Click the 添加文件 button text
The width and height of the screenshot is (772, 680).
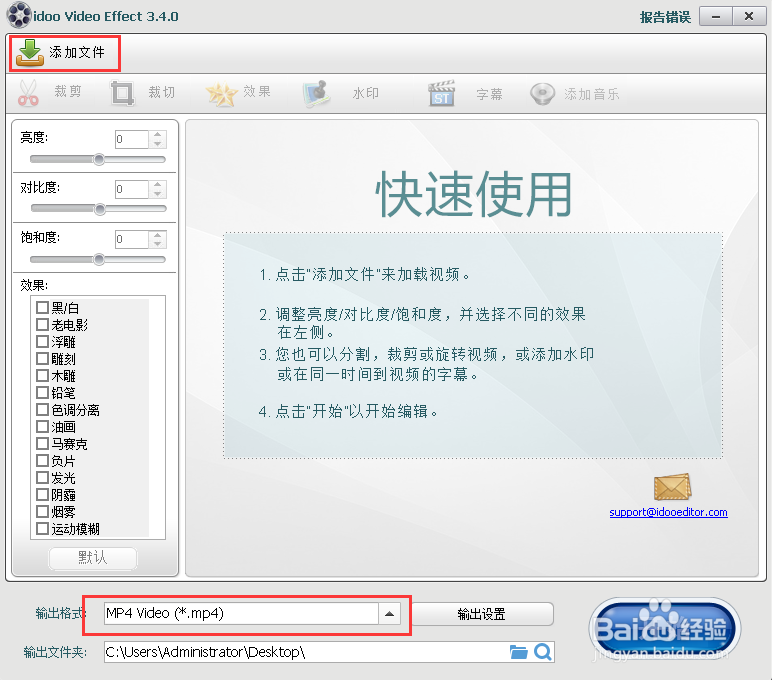point(77,52)
